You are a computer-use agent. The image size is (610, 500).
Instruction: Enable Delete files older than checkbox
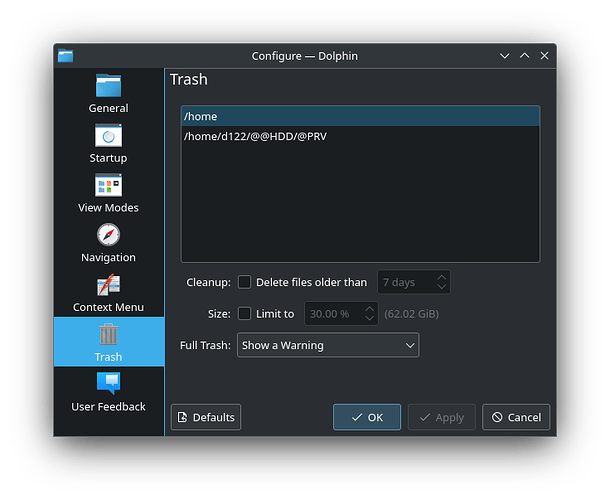pos(244,282)
